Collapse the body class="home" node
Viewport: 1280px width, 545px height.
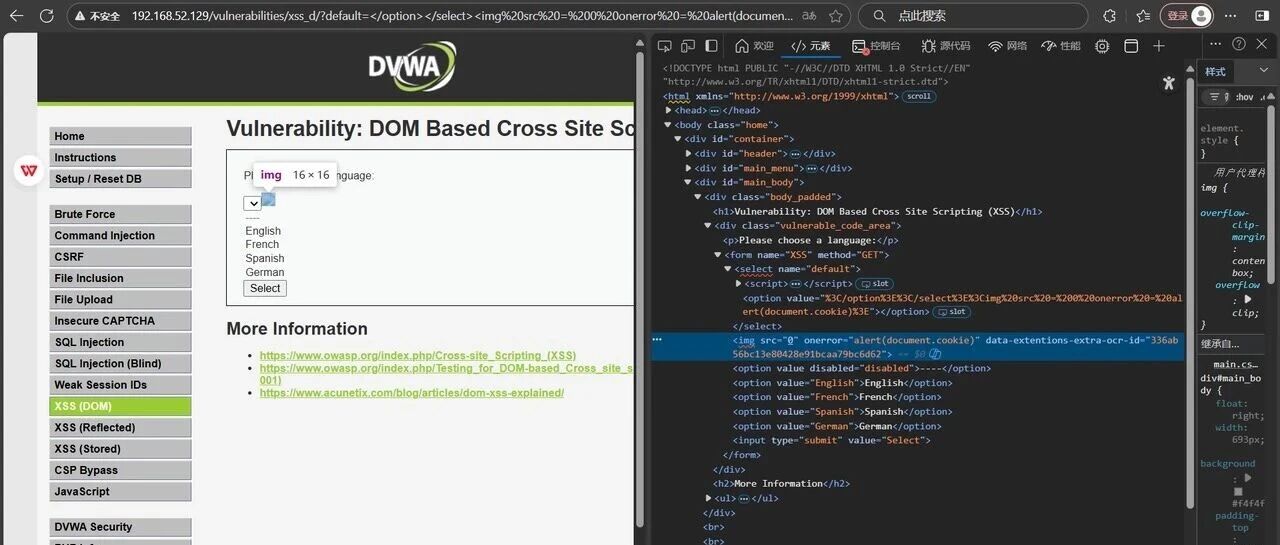(x=668, y=125)
